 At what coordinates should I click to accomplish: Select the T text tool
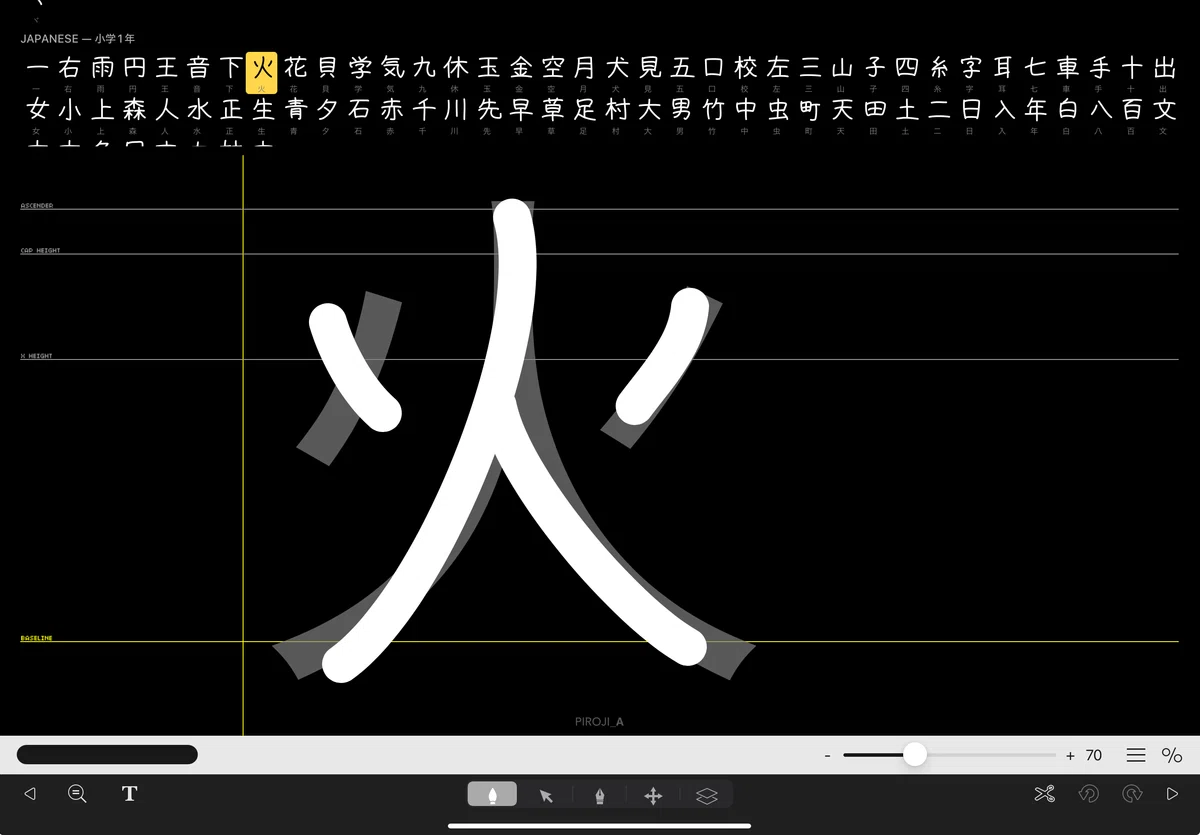129,794
